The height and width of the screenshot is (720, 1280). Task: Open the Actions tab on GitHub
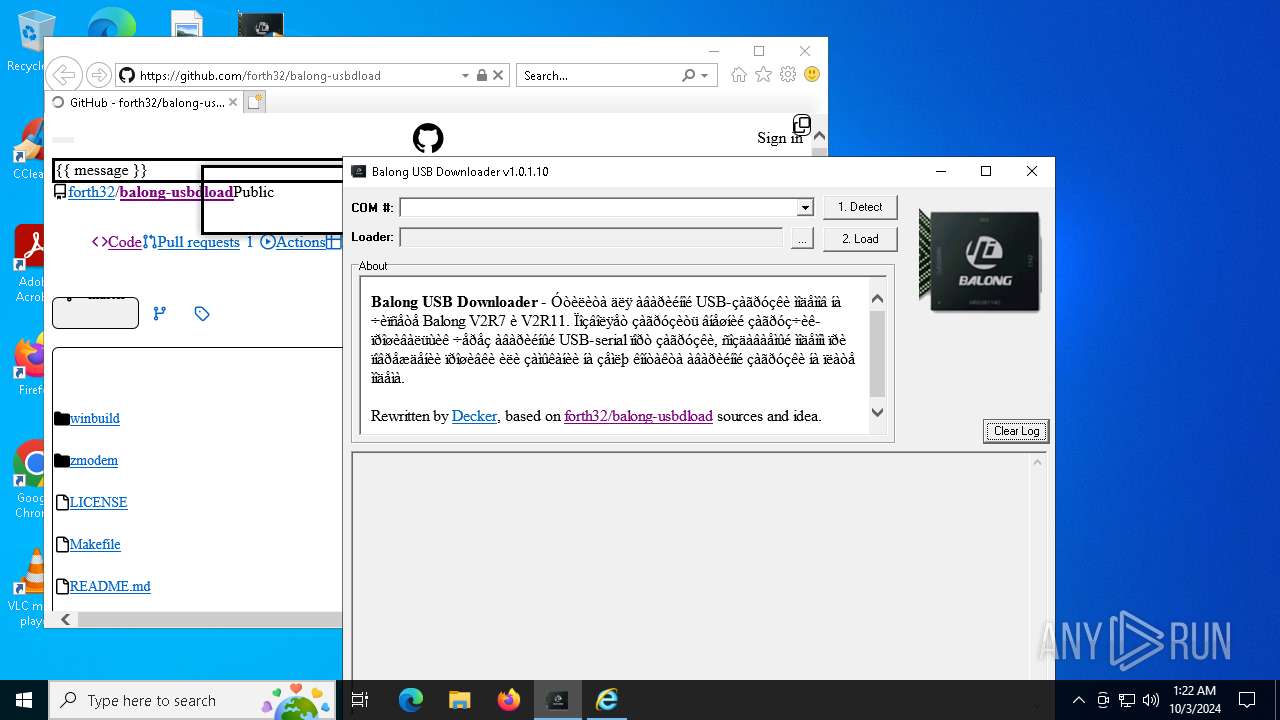click(300, 242)
